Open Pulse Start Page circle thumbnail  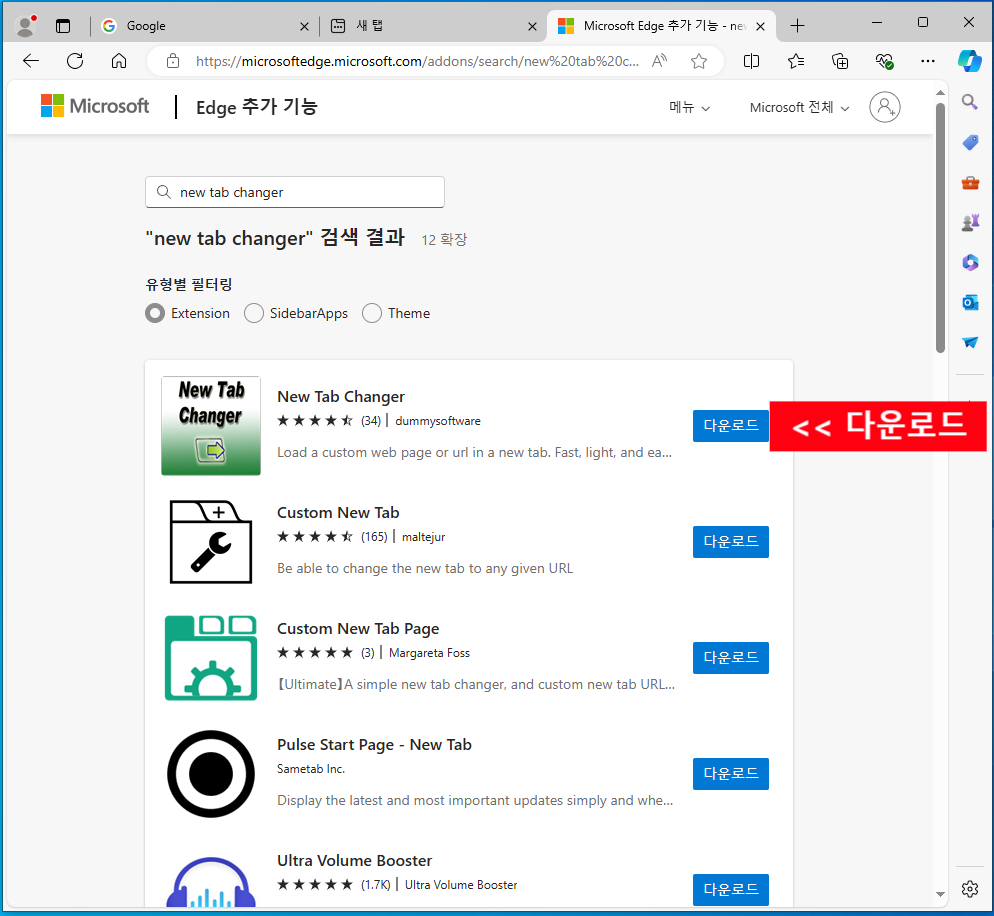click(x=210, y=774)
